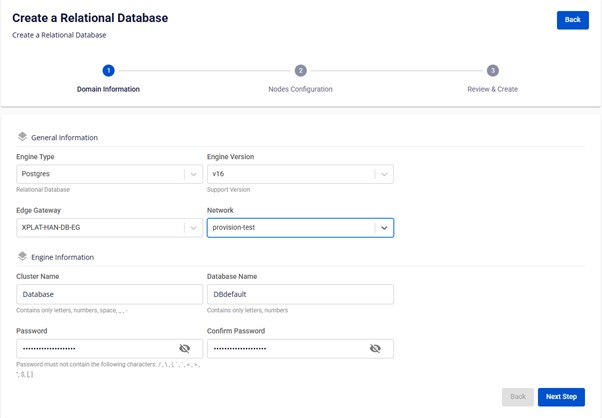Click the Database Name label
602x418 pixels.
[232, 276]
